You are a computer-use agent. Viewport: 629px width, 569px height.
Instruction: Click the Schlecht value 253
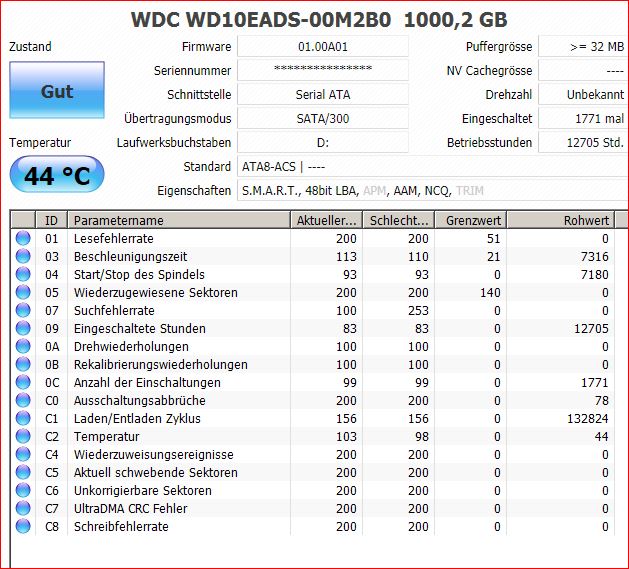point(418,311)
